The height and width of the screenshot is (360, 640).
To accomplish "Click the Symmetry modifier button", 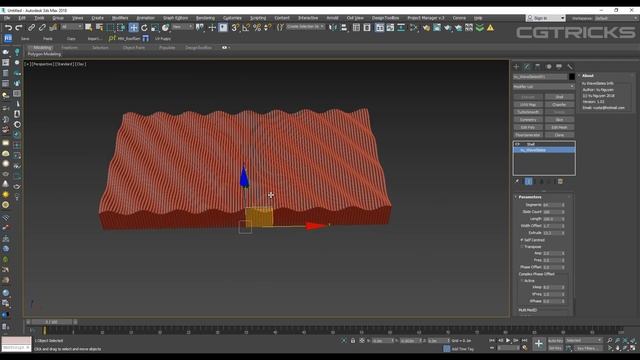I will pyautogui.click(x=528, y=120).
